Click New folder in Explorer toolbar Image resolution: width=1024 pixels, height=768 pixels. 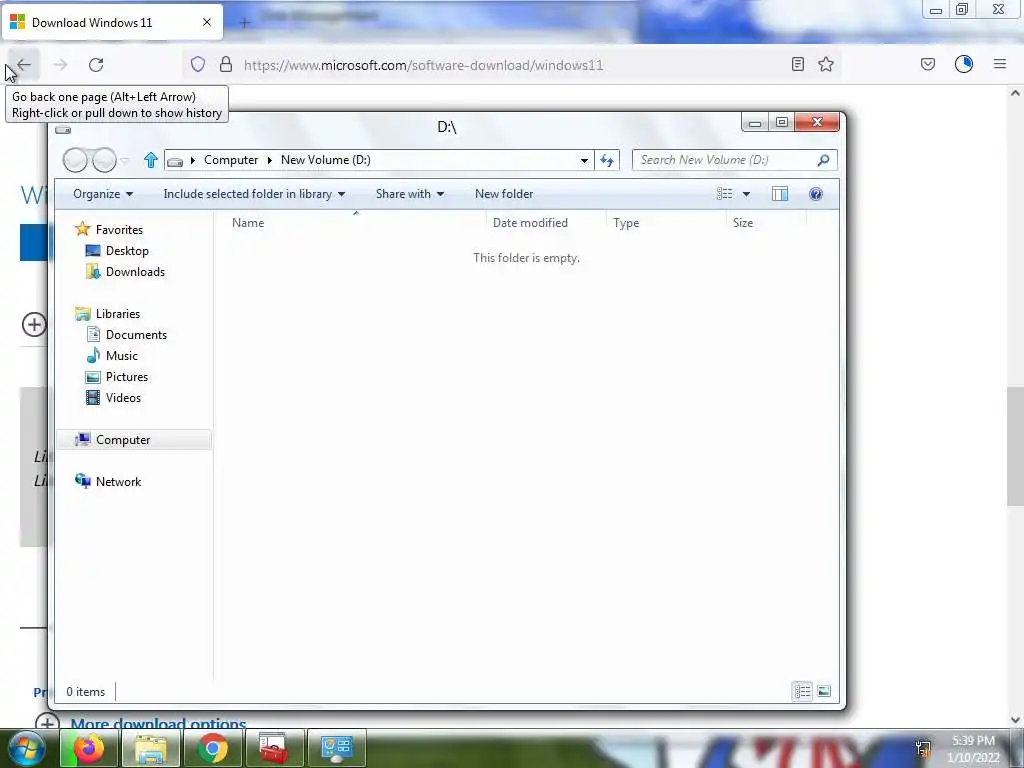[504, 194]
